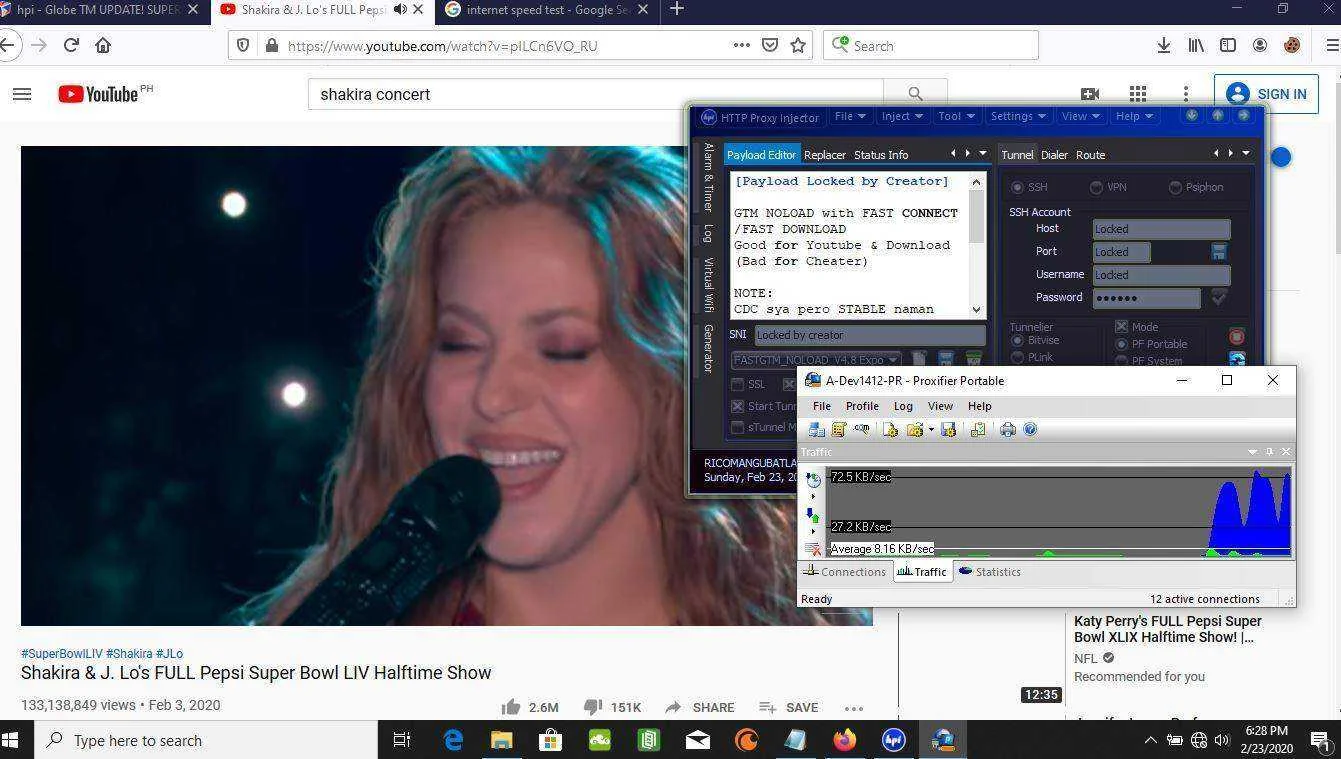Toggle Start Tunnel checkbox

click(x=737, y=406)
